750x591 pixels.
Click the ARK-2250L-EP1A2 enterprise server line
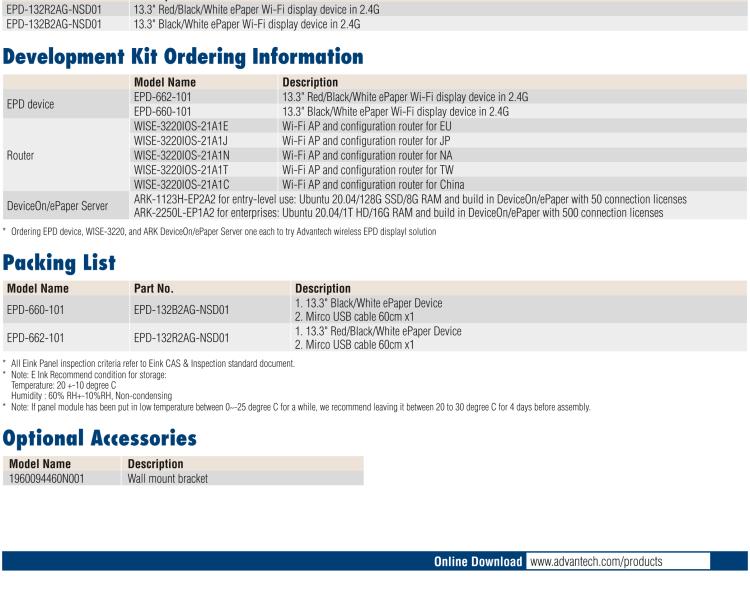point(397,213)
